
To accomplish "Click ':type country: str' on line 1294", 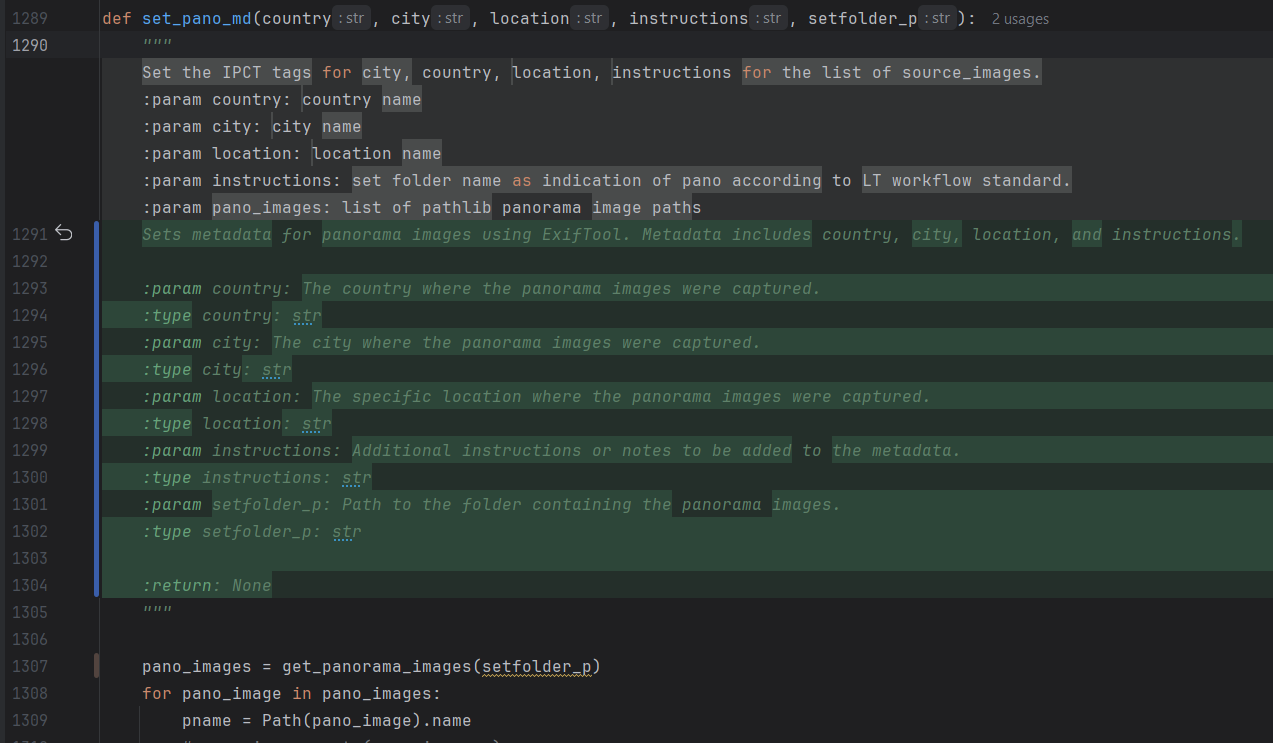I will 232,316.
